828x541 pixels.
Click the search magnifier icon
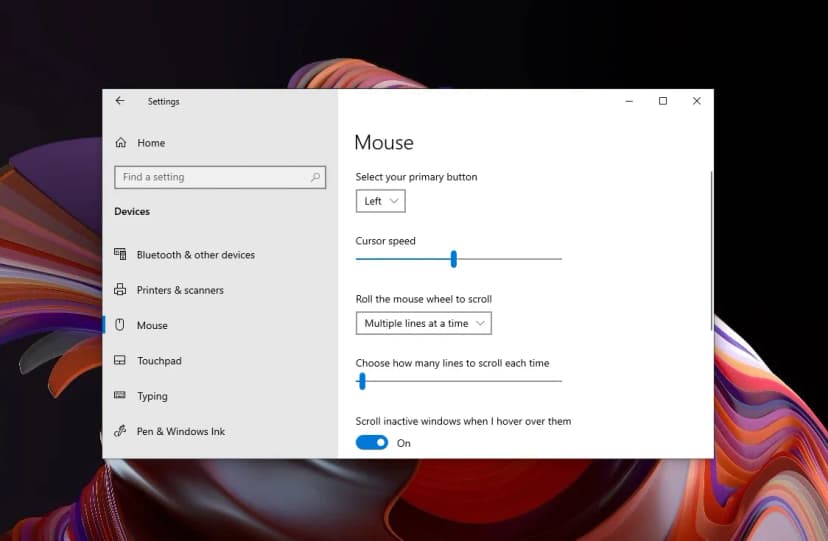[316, 177]
